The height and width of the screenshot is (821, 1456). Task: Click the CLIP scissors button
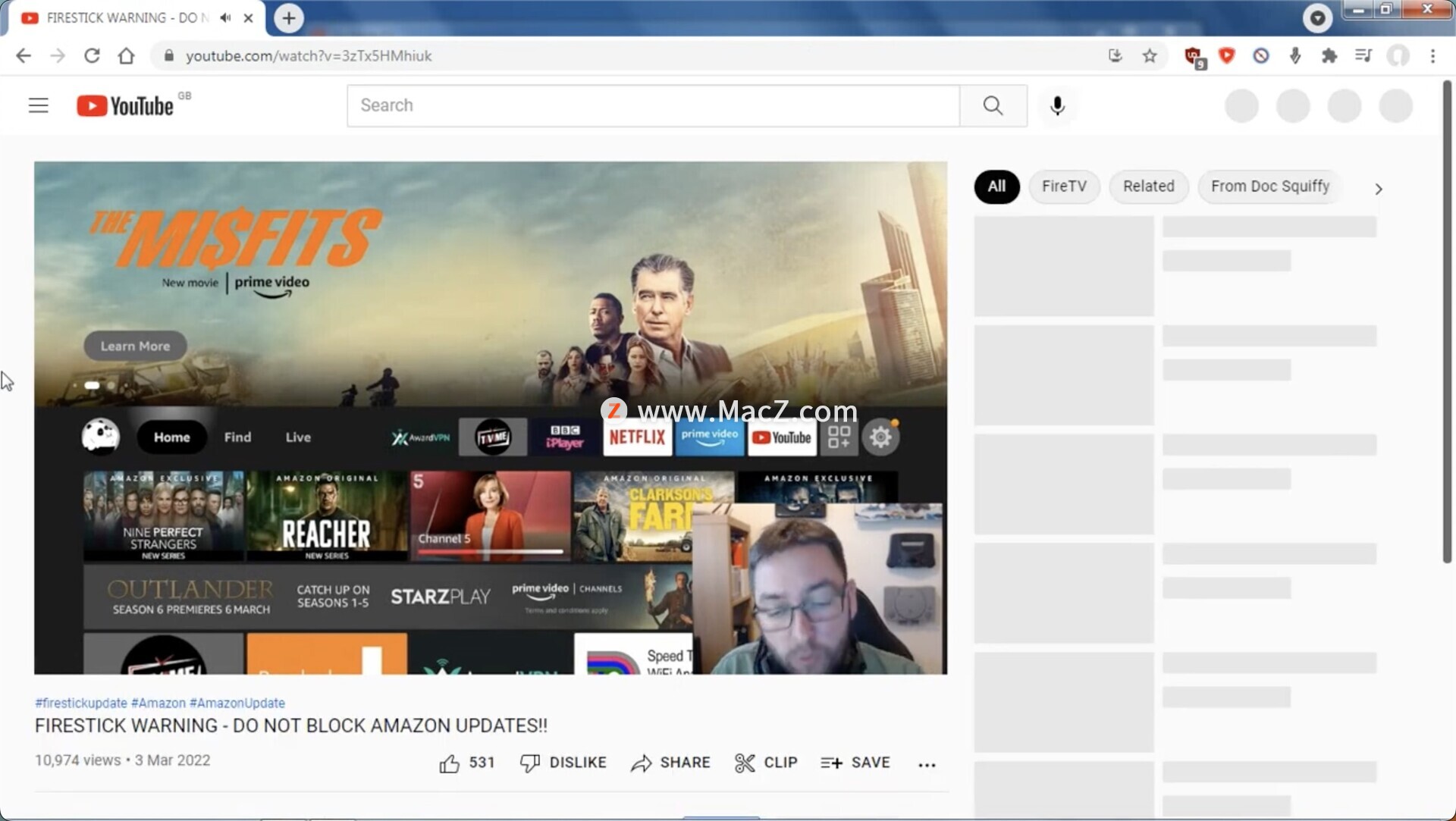click(766, 763)
